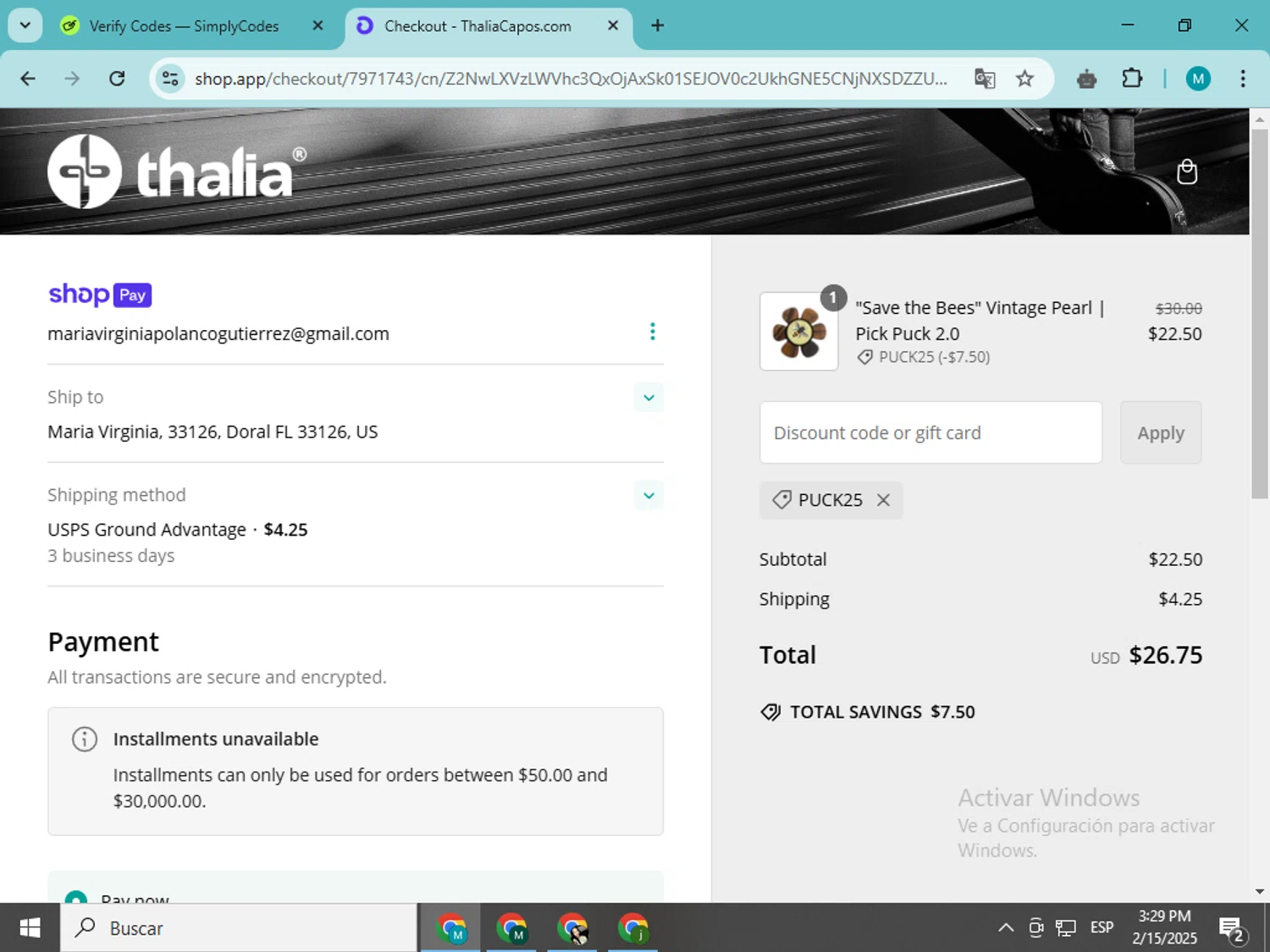Open third Chrome taskbar icon
Screen dimensions: 1270x952
pos(572,928)
